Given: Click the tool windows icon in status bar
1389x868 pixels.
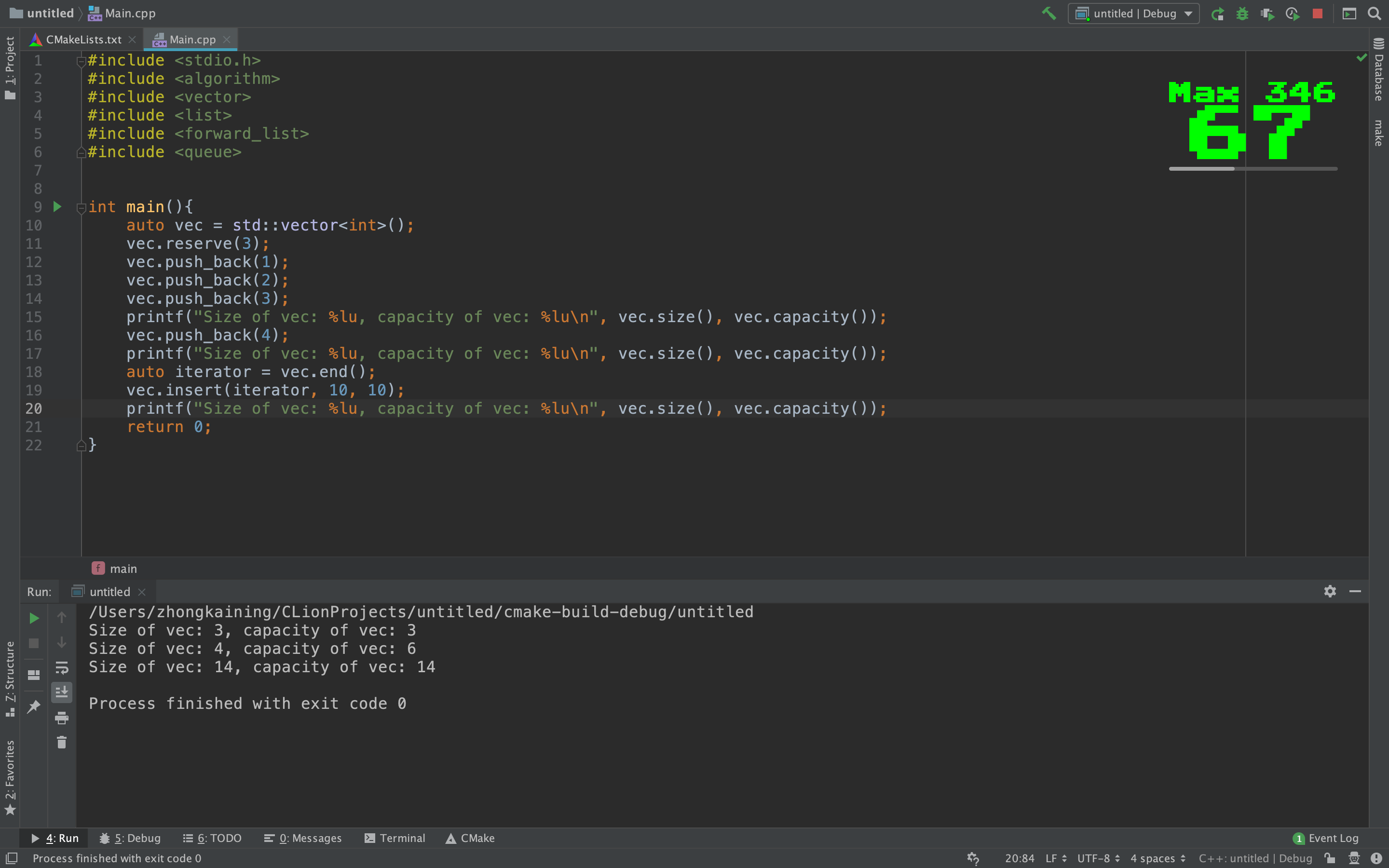Looking at the screenshot, I should tap(12, 858).
